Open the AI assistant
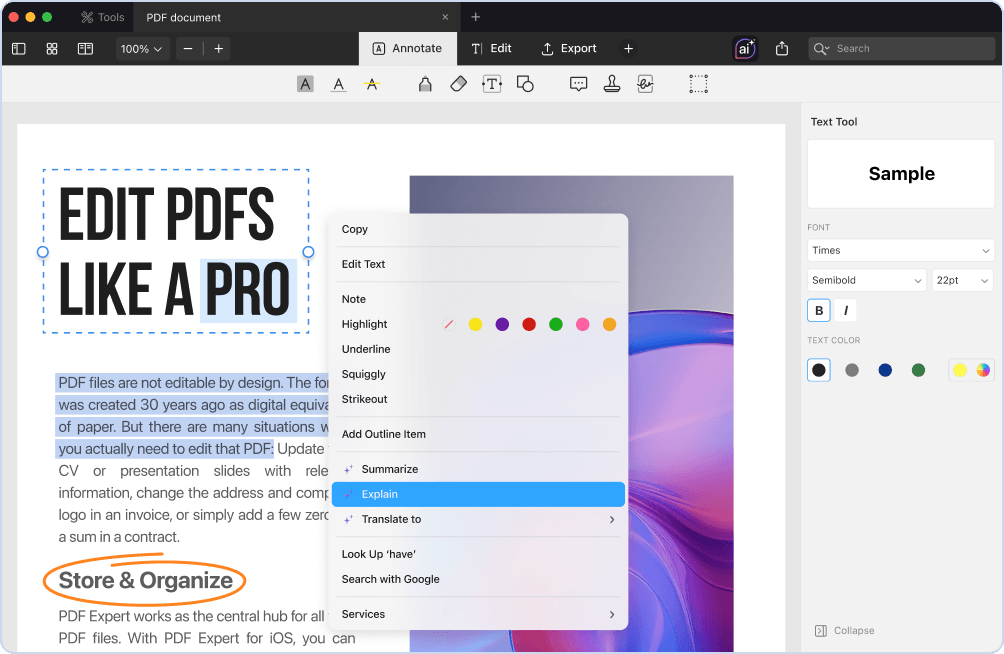Image resolution: width=1004 pixels, height=654 pixels. click(743, 47)
